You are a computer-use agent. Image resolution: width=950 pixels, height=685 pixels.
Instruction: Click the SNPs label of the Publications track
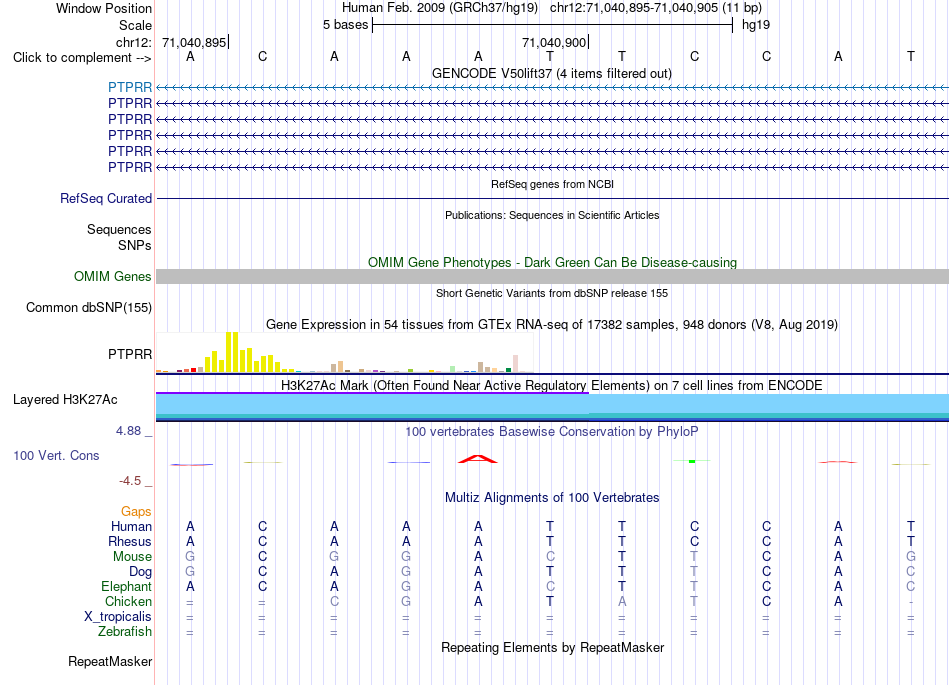(135, 245)
